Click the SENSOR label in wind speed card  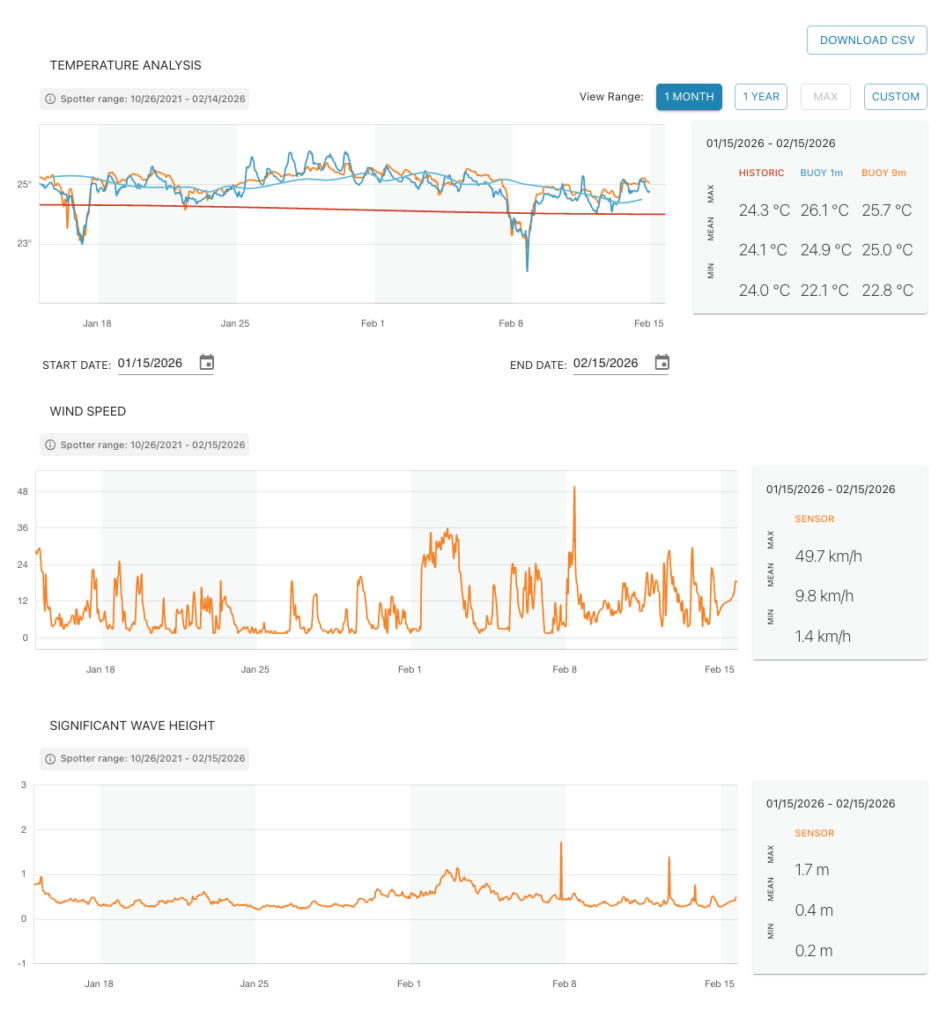[x=814, y=519]
